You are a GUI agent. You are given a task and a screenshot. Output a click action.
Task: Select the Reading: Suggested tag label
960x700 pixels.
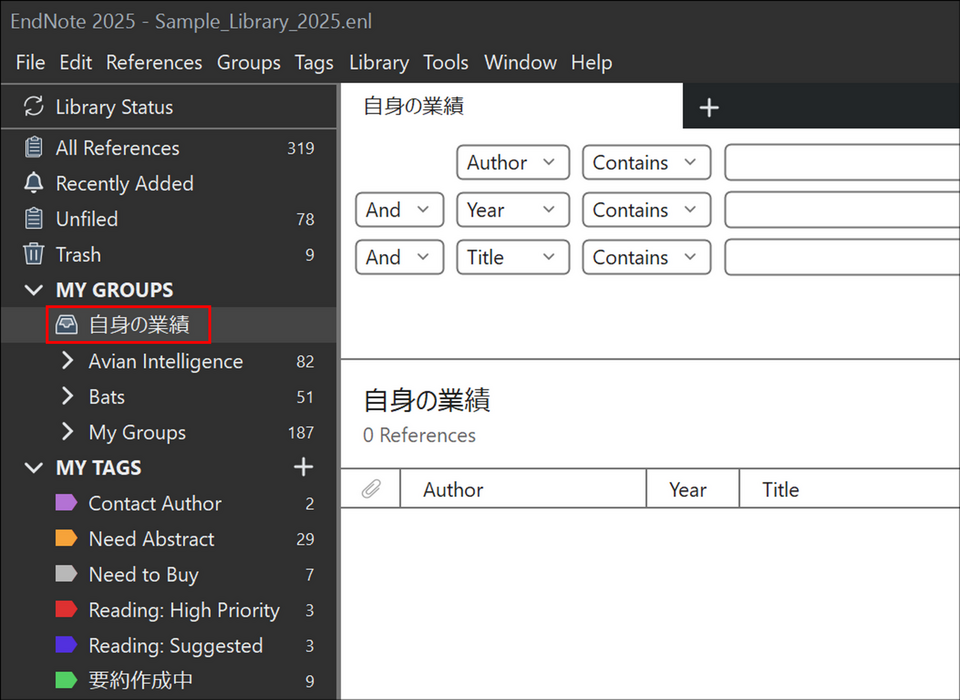[x=176, y=645]
